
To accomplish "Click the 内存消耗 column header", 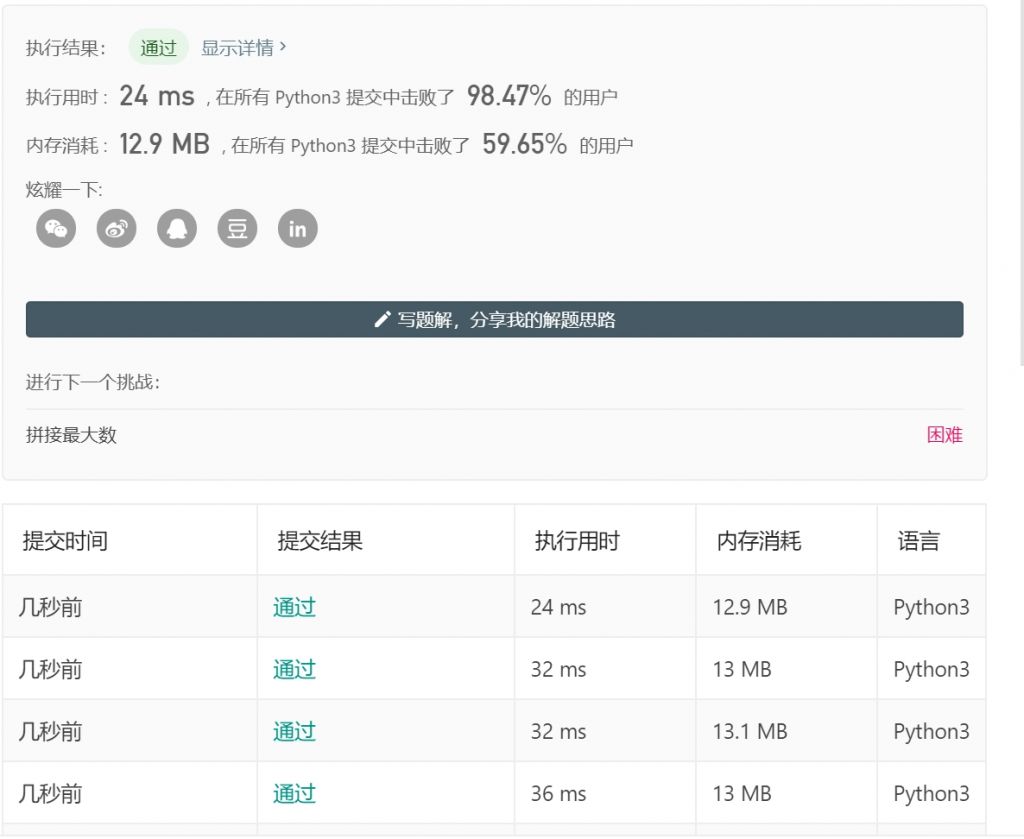I will pos(759,541).
